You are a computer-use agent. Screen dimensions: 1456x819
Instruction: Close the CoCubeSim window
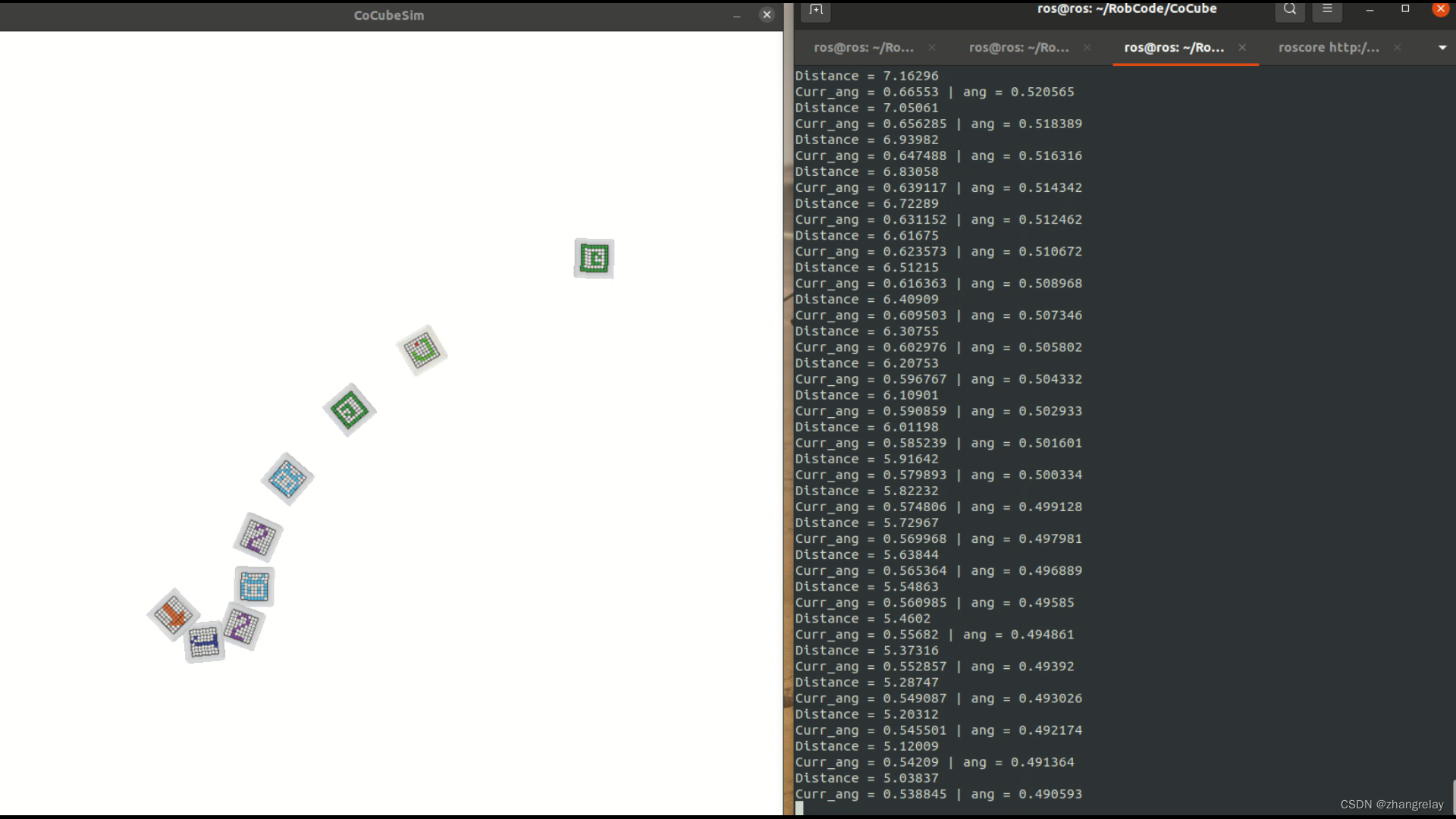tap(767, 15)
